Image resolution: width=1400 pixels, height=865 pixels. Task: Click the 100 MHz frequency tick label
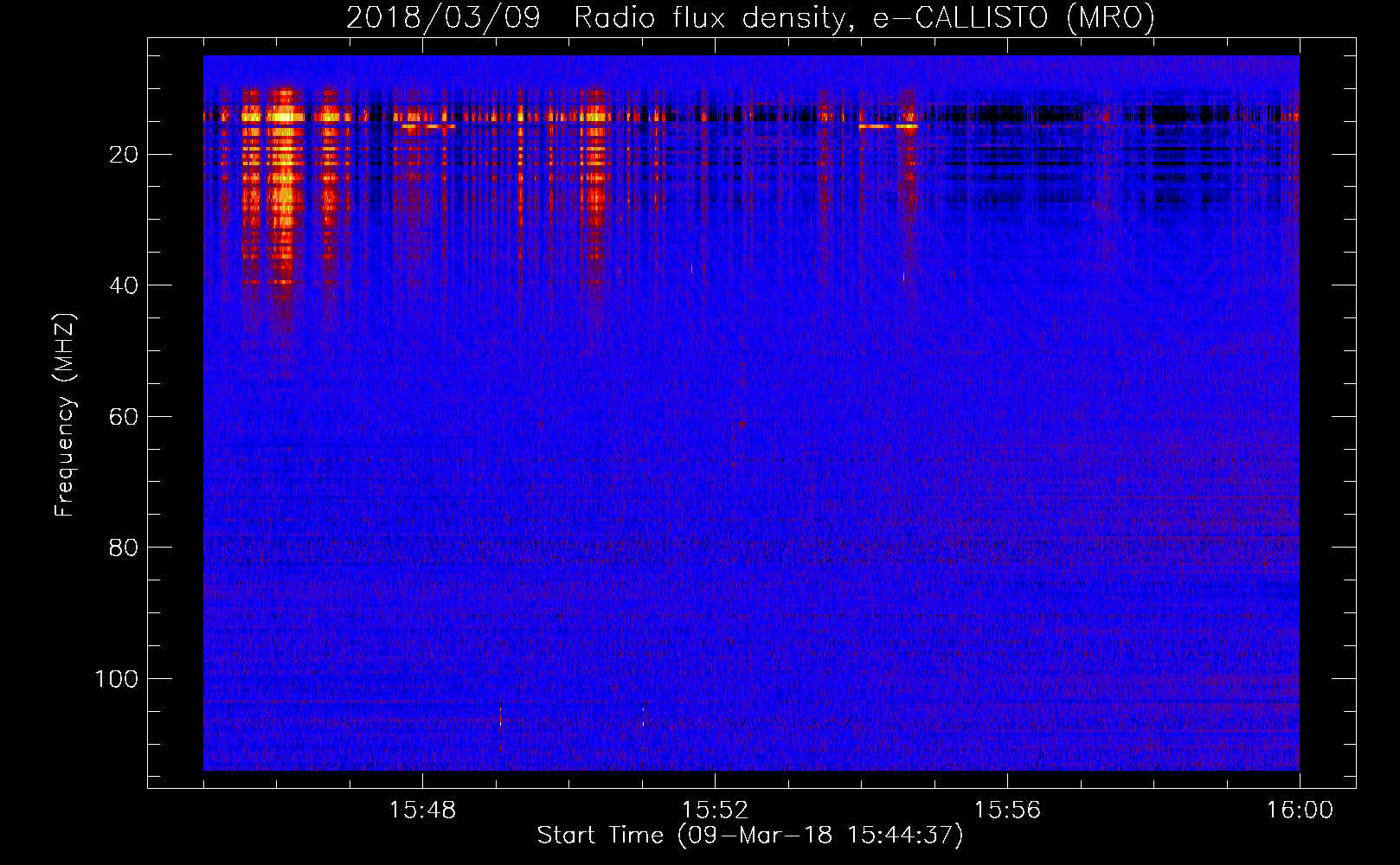pos(117,679)
